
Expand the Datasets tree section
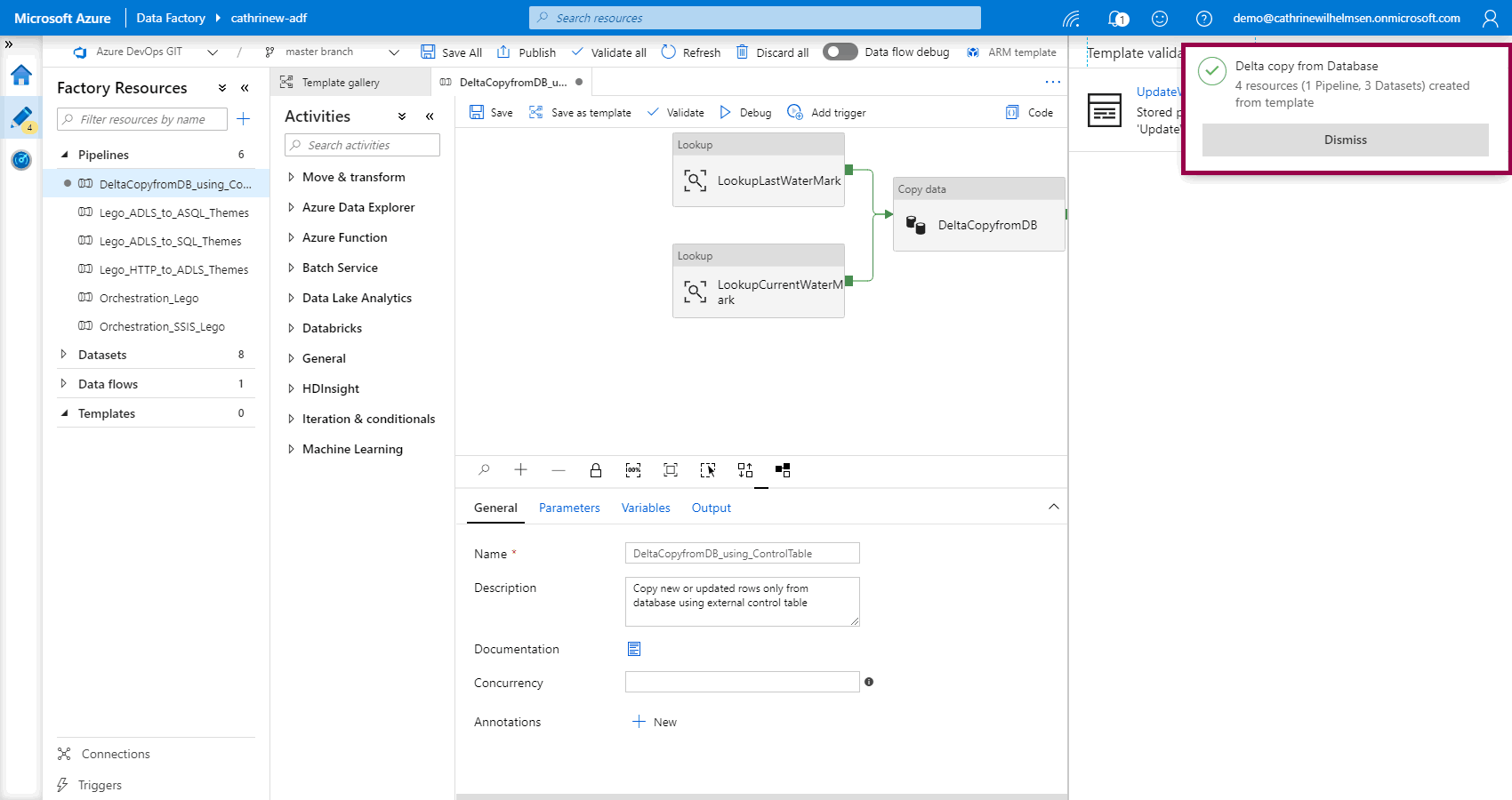pyautogui.click(x=64, y=355)
